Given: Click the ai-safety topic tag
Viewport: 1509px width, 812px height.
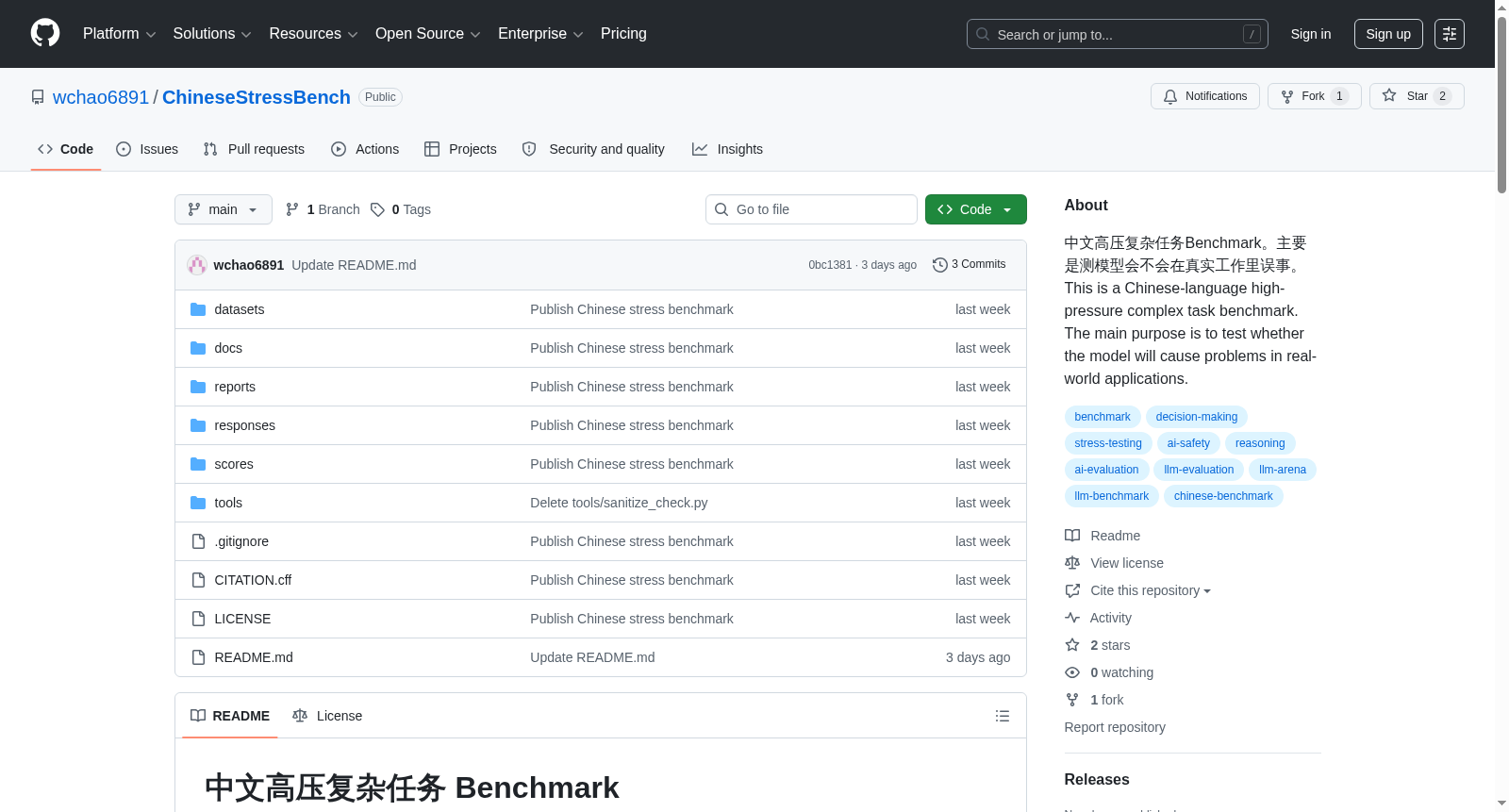Looking at the screenshot, I should pyautogui.click(x=1188, y=443).
